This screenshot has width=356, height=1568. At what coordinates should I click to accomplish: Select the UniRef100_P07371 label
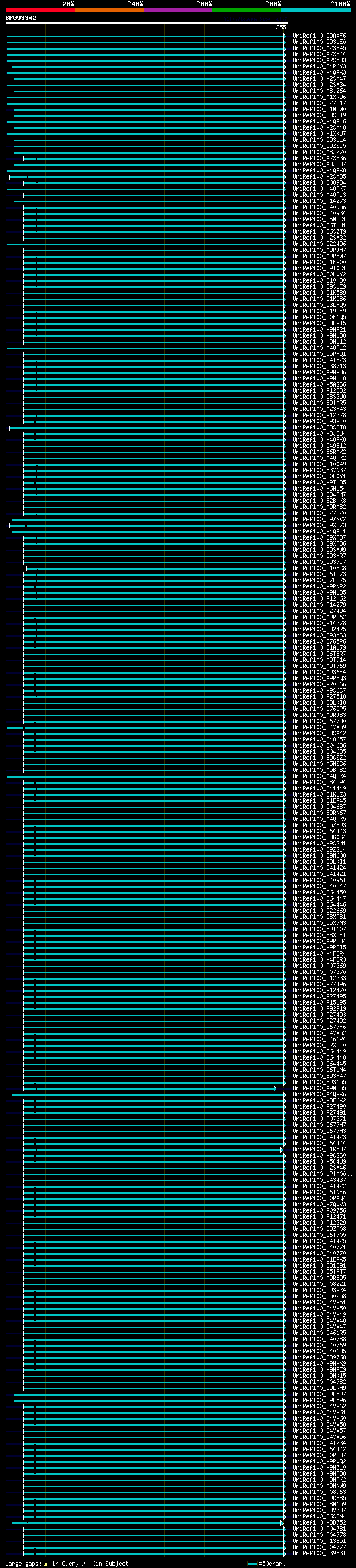click(319, 1119)
